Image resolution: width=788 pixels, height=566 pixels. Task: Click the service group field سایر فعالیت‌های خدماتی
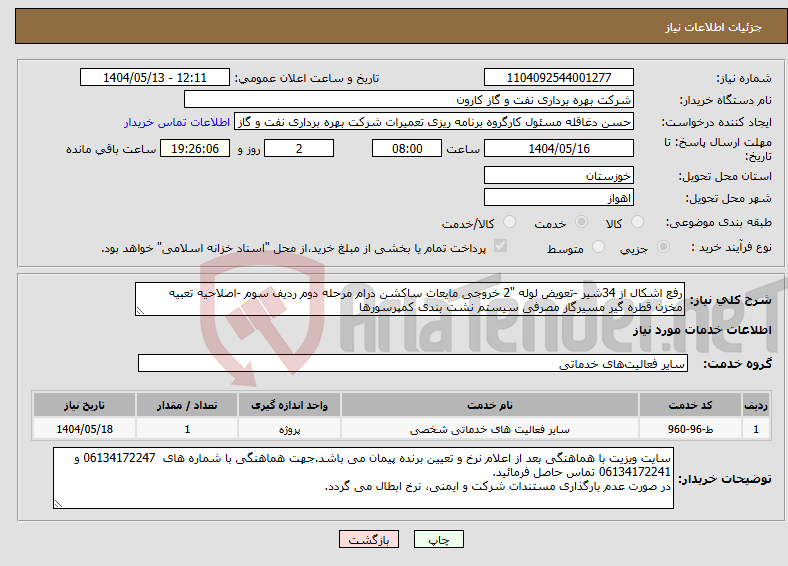click(x=413, y=363)
